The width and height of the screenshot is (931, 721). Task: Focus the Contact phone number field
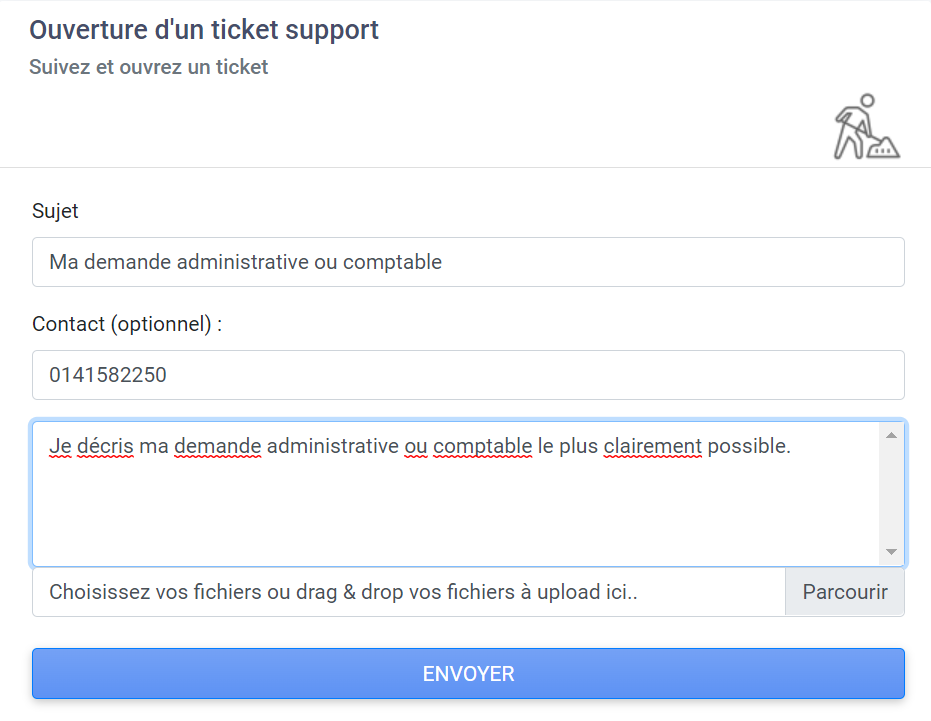coord(468,375)
